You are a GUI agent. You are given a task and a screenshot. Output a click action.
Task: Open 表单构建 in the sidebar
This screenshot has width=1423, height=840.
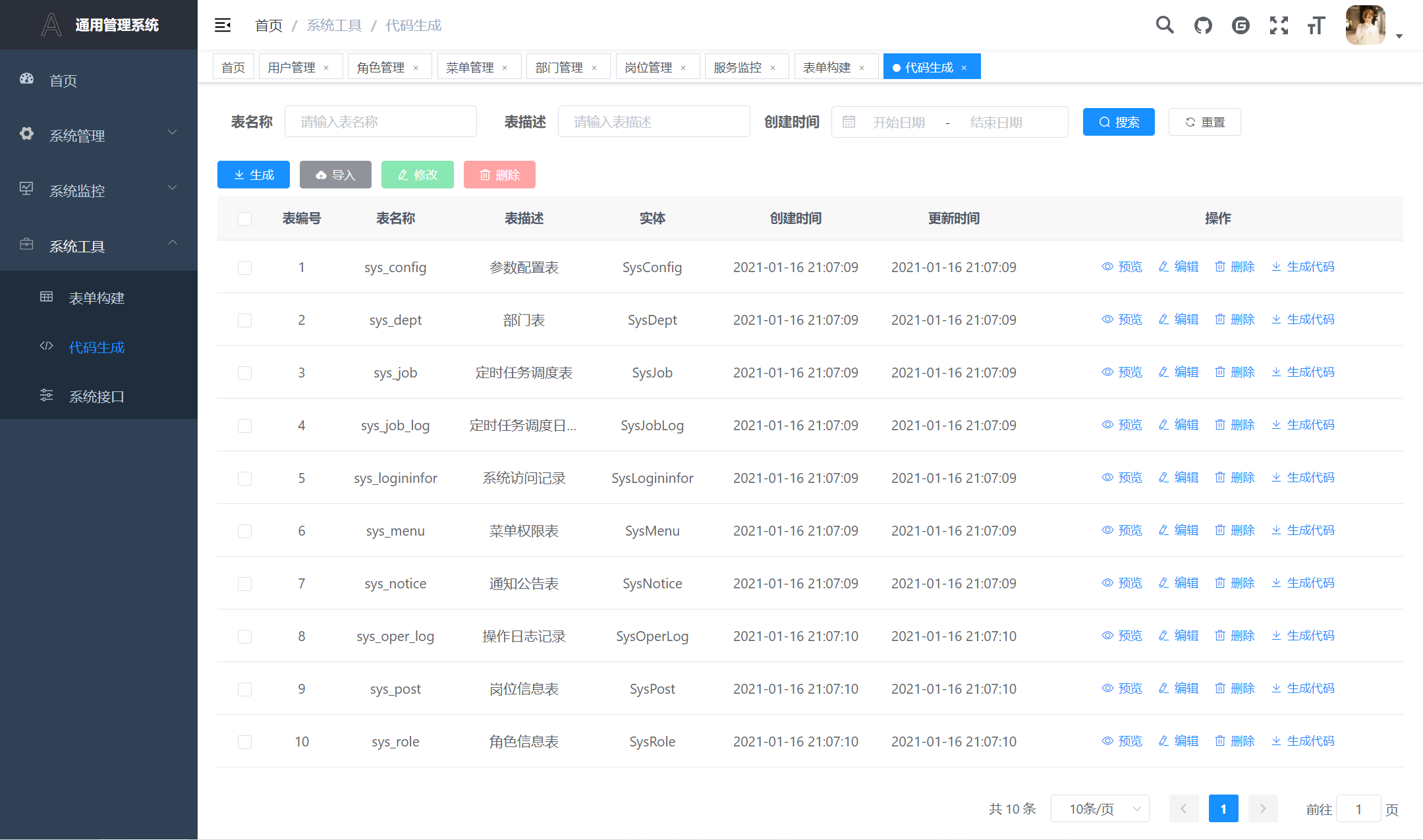99,298
